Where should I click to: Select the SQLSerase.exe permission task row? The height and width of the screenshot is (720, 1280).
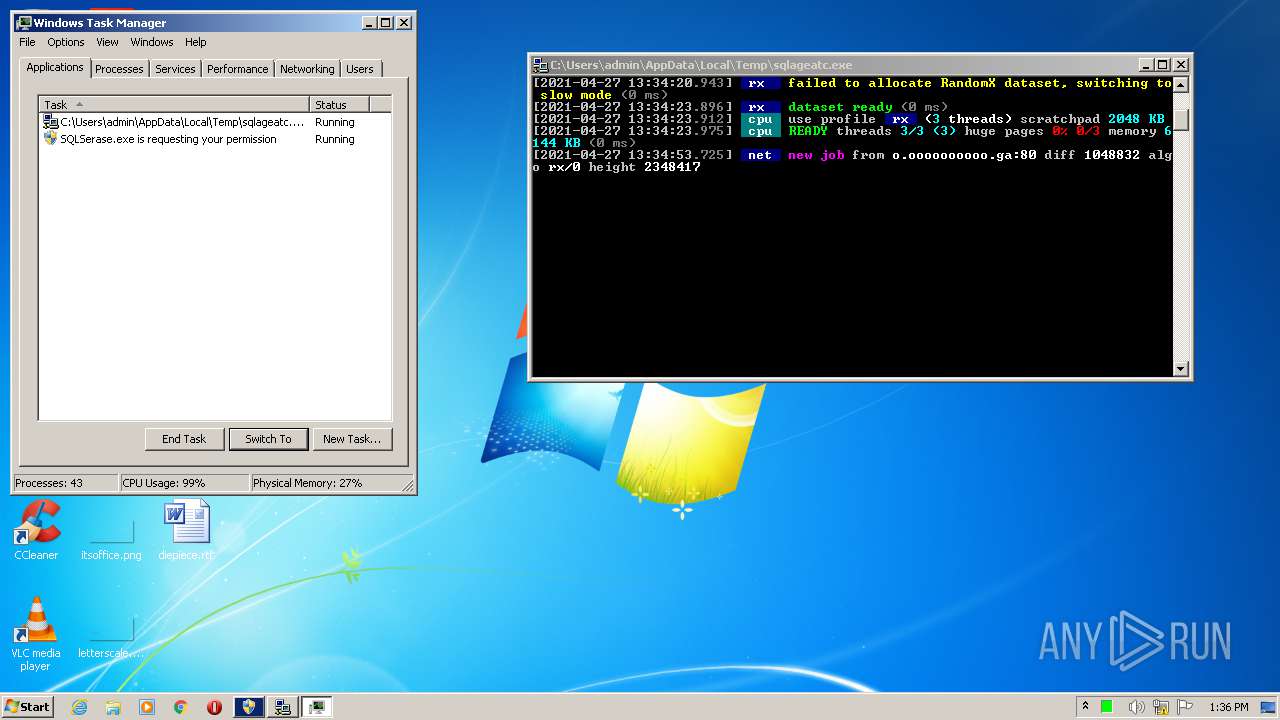point(214,139)
